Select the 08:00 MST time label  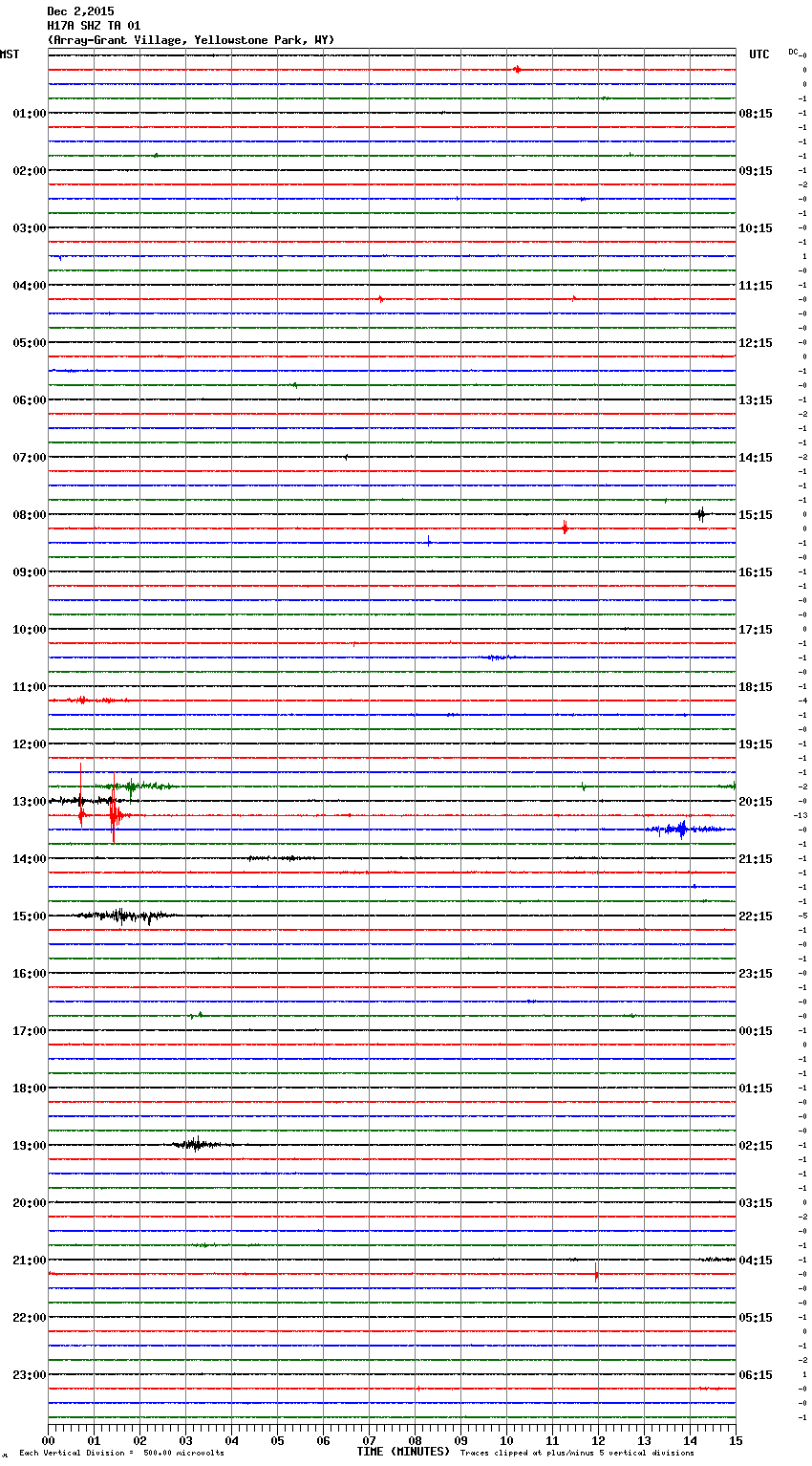point(30,515)
